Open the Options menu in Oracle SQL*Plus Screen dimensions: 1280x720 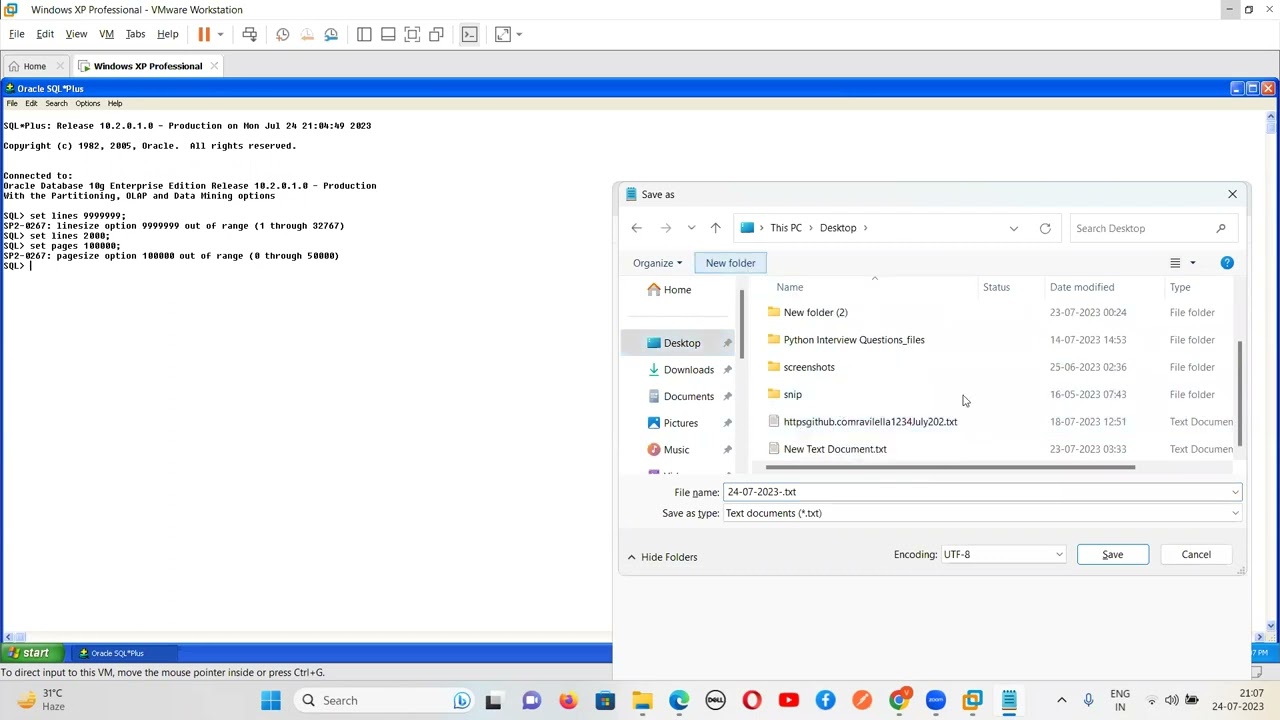[x=87, y=103]
